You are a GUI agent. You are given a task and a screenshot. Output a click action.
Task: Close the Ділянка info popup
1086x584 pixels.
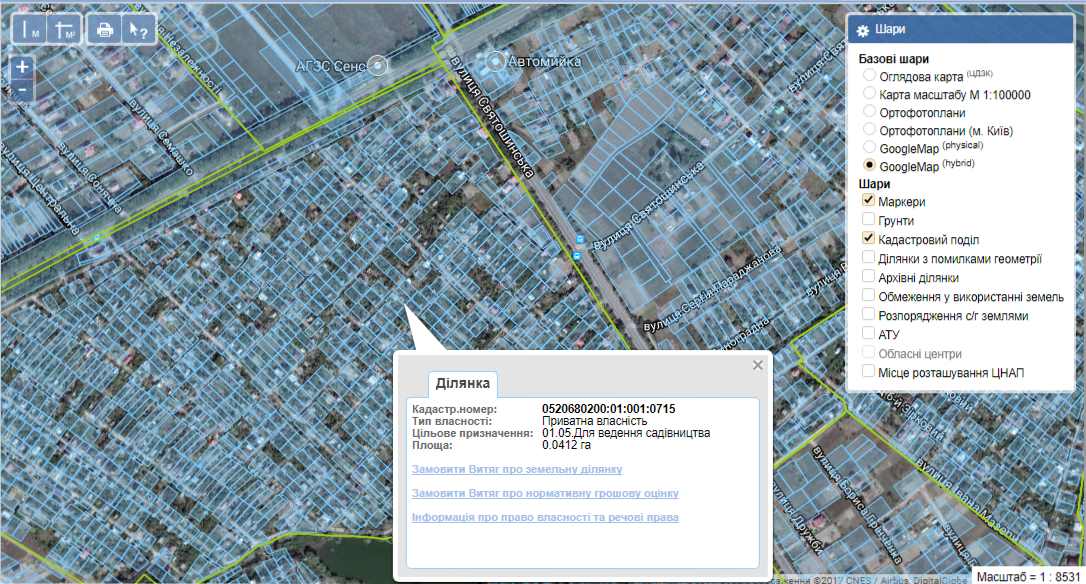coord(758,365)
